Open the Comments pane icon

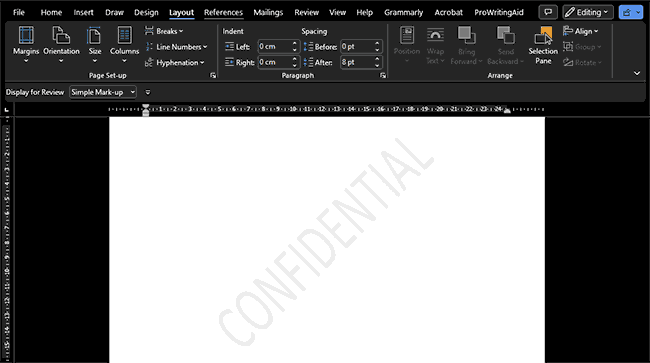pyautogui.click(x=548, y=12)
